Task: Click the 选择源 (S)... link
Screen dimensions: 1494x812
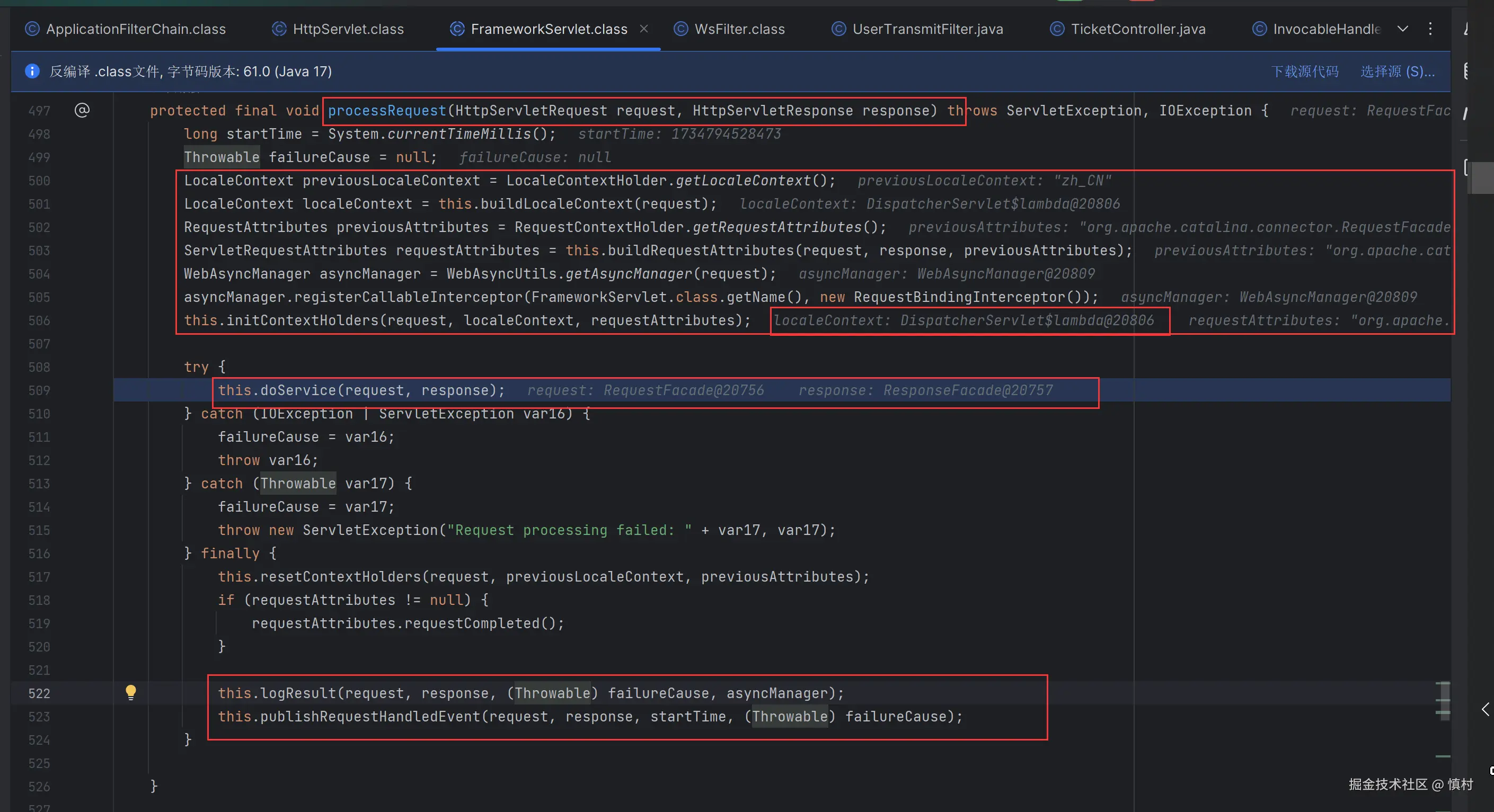Action: [1397, 72]
